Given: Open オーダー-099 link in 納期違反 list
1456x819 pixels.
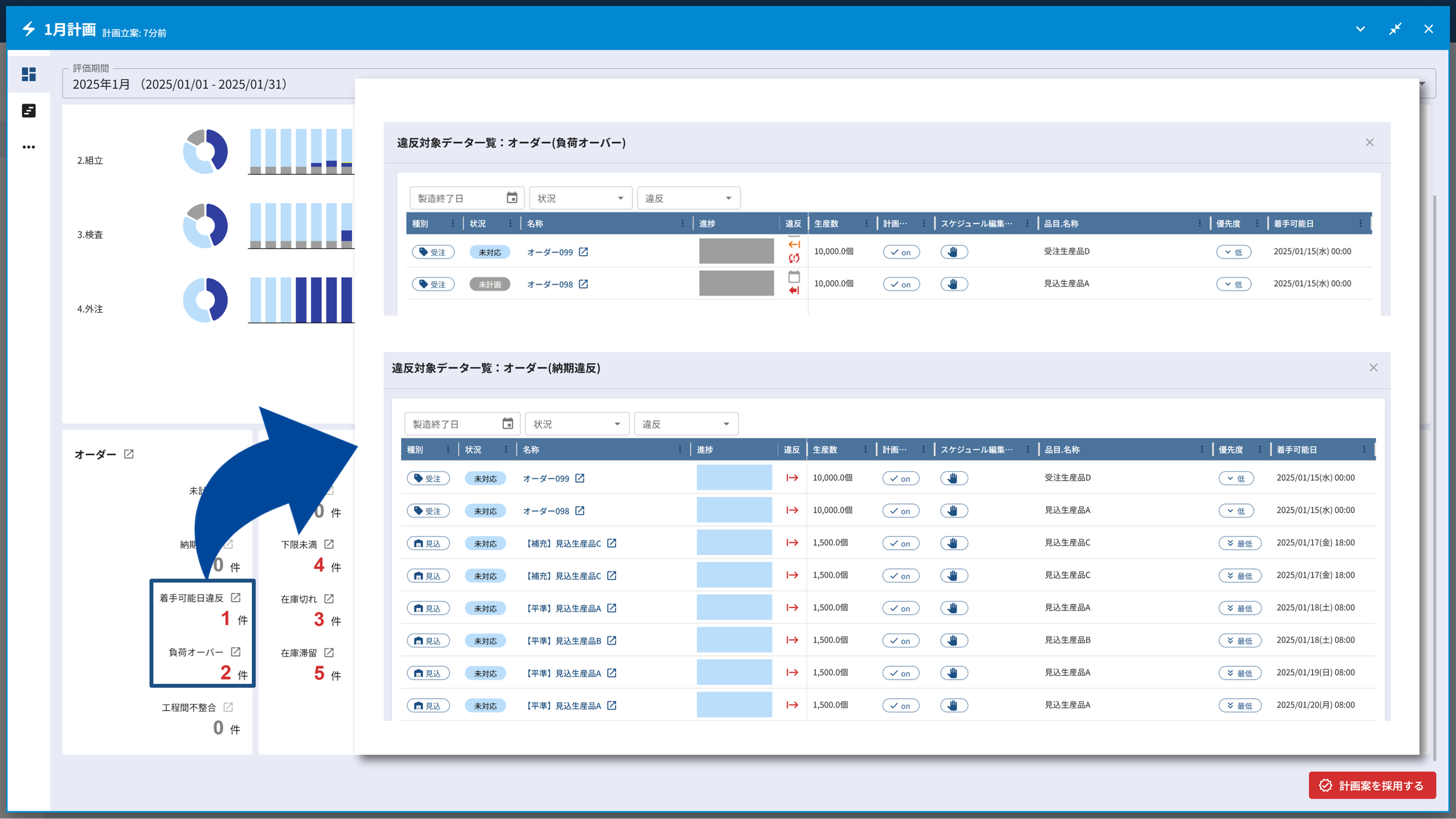Looking at the screenshot, I should (x=546, y=478).
